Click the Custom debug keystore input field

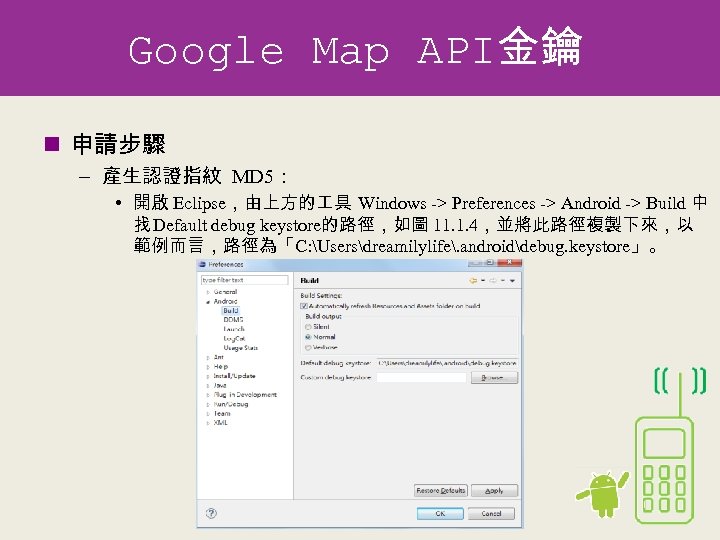click(422, 378)
